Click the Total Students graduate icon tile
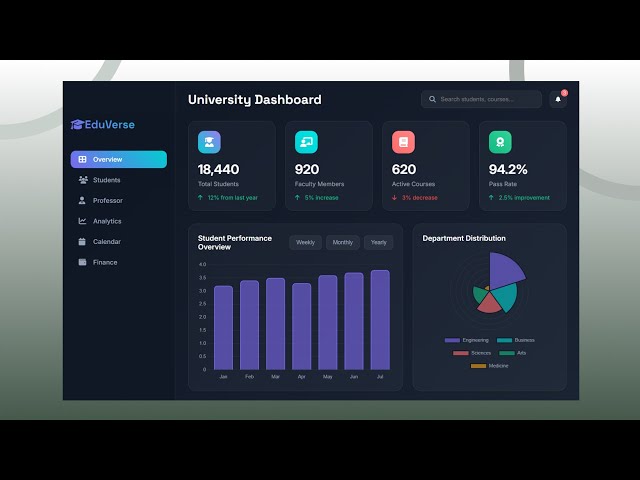The image size is (640, 480). tap(209, 142)
